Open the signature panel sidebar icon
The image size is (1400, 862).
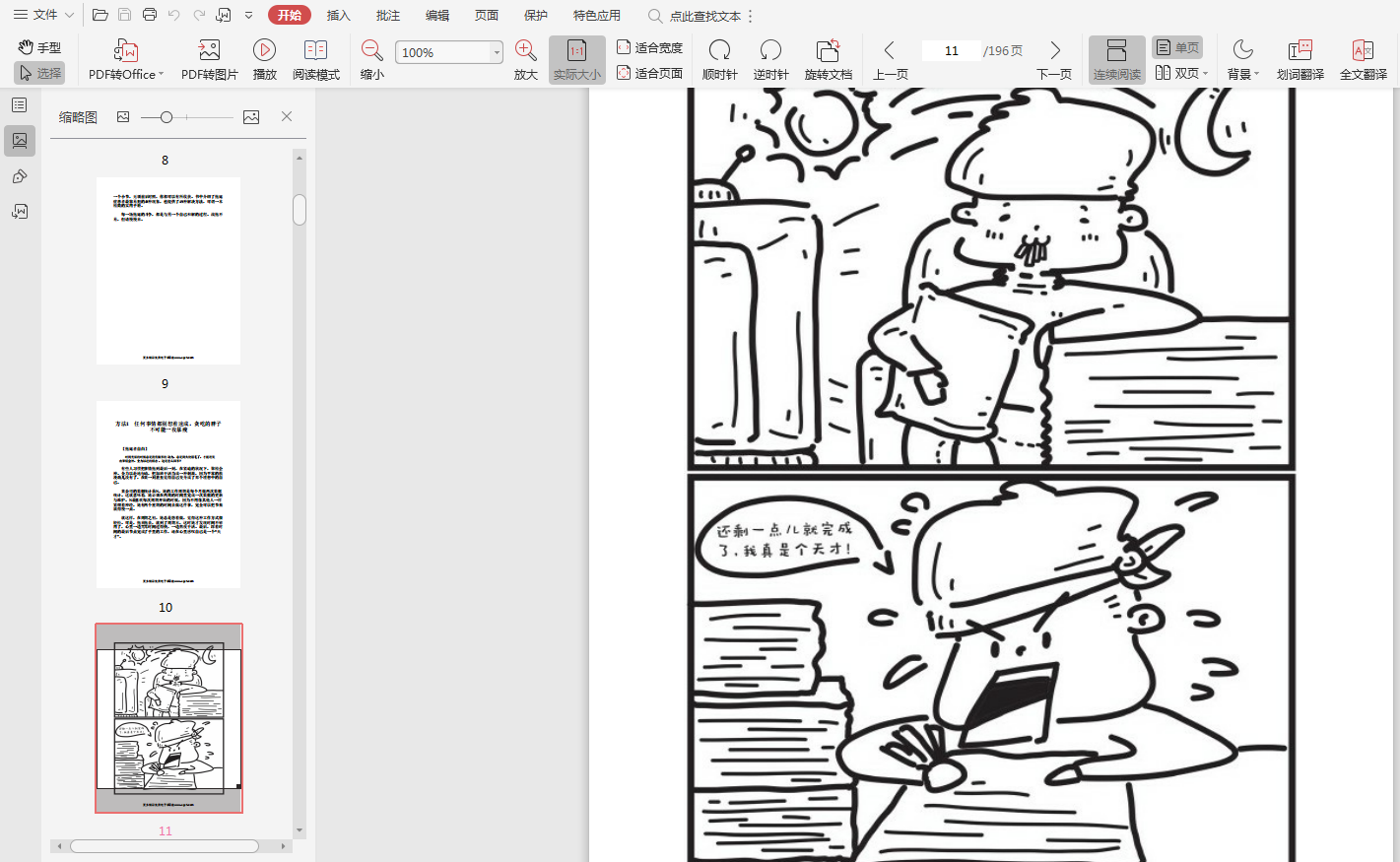click(x=20, y=212)
